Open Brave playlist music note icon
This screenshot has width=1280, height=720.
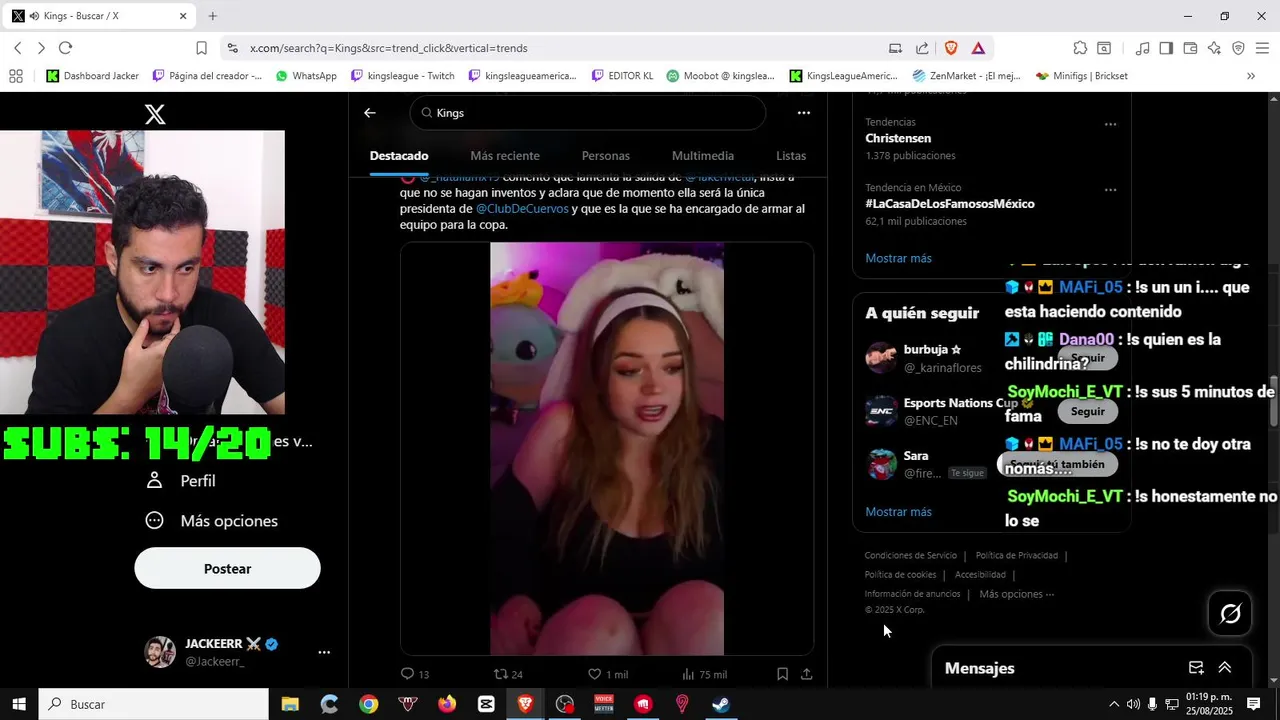(x=1142, y=48)
